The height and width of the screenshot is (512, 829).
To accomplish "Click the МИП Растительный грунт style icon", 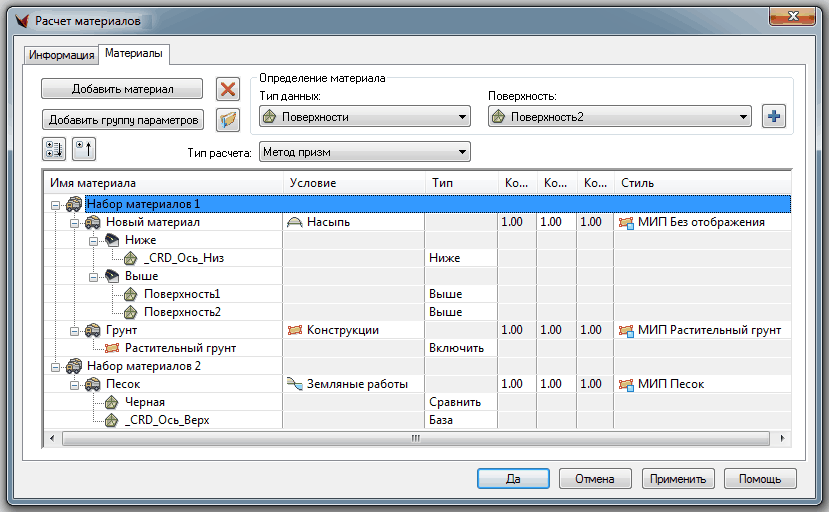I will [627, 330].
